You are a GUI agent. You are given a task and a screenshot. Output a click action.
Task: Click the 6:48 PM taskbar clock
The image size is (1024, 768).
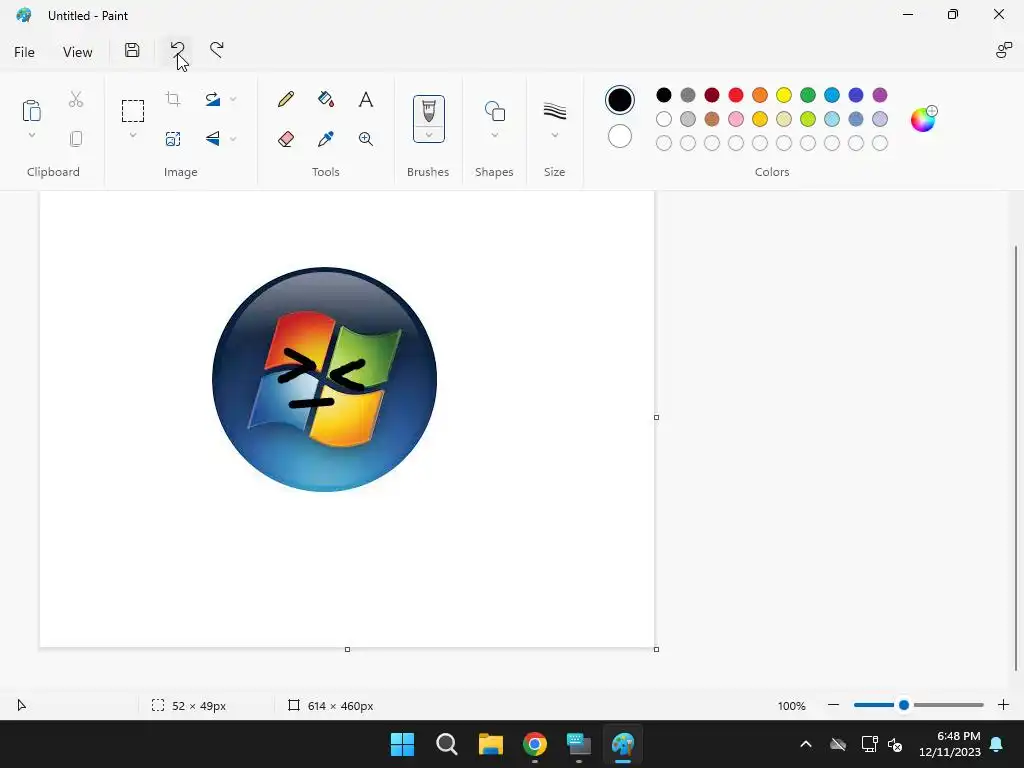[x=959, y=736]
